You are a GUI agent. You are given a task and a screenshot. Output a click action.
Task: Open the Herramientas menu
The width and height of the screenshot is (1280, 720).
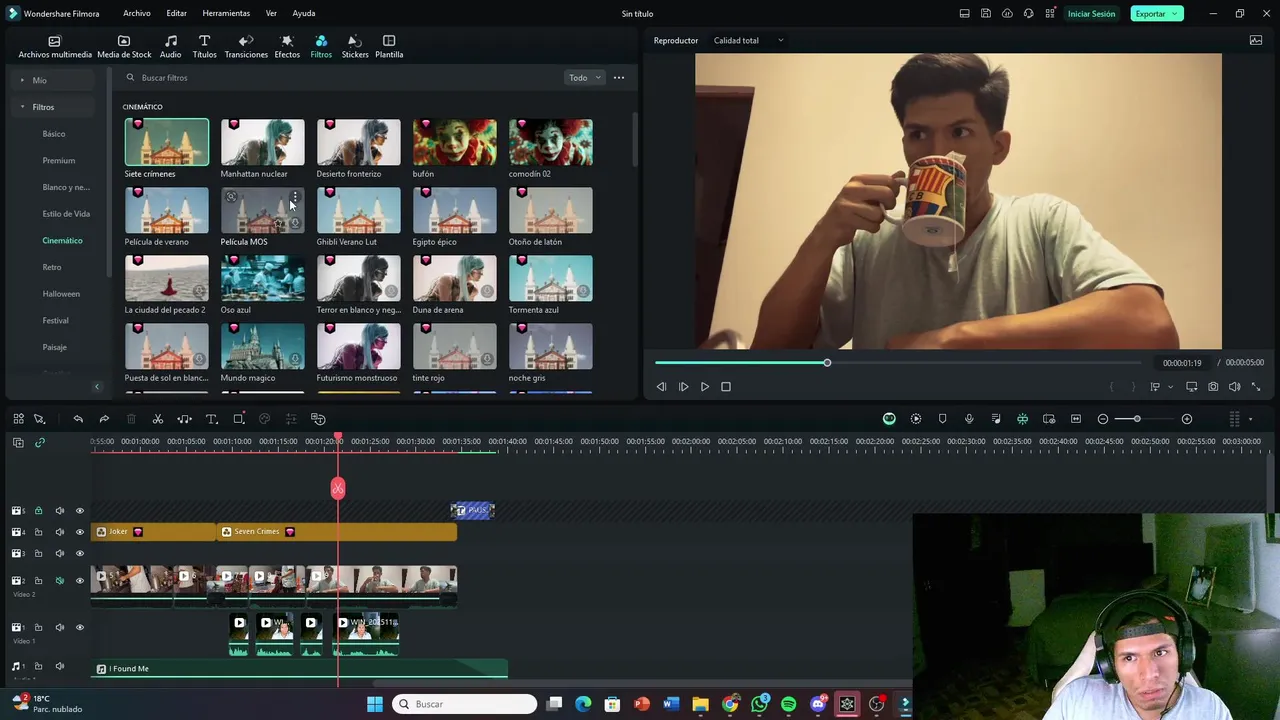[226, 14]
